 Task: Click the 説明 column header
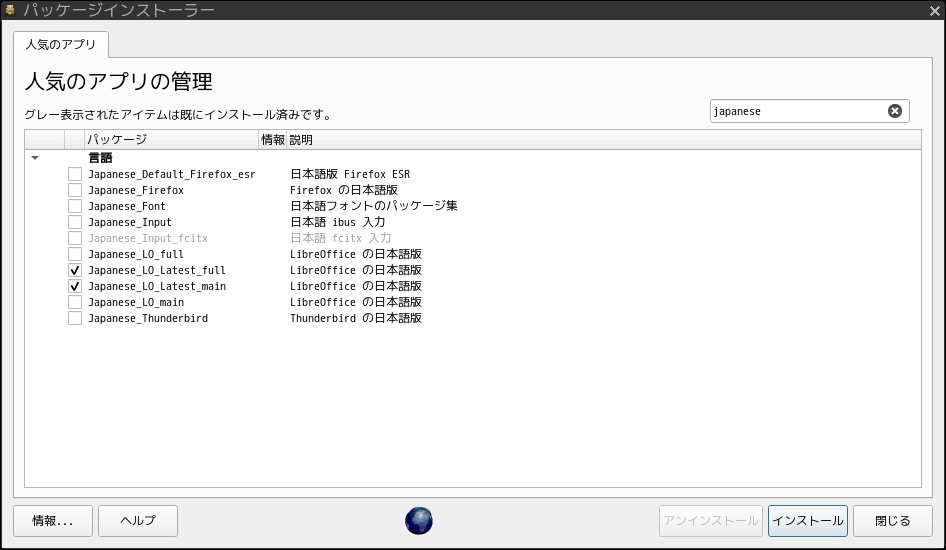[604, 140]
